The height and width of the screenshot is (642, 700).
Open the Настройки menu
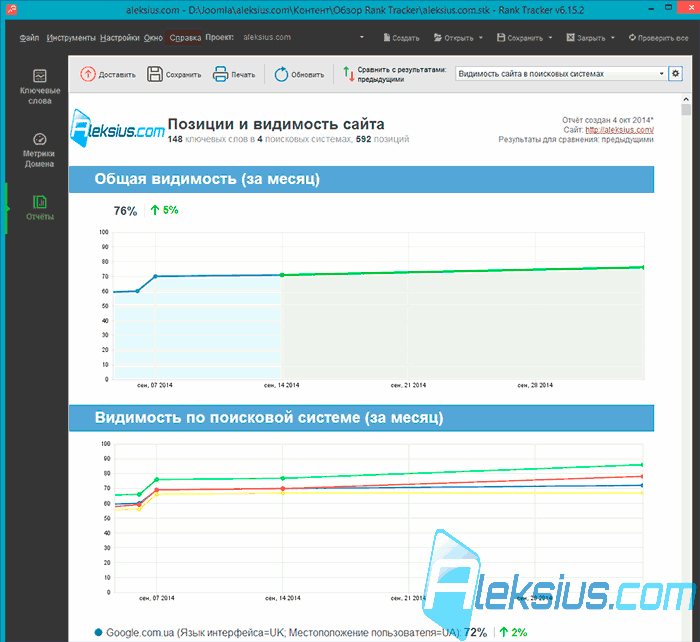[120, 38]
